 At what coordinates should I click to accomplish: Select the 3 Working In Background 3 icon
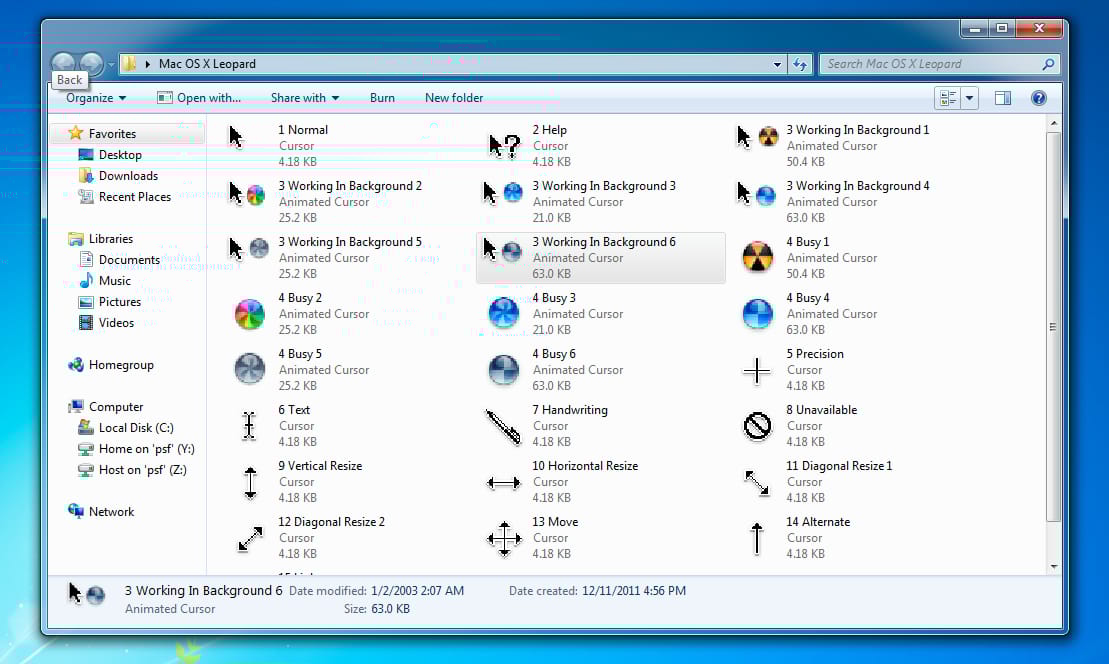coord(503,192)
